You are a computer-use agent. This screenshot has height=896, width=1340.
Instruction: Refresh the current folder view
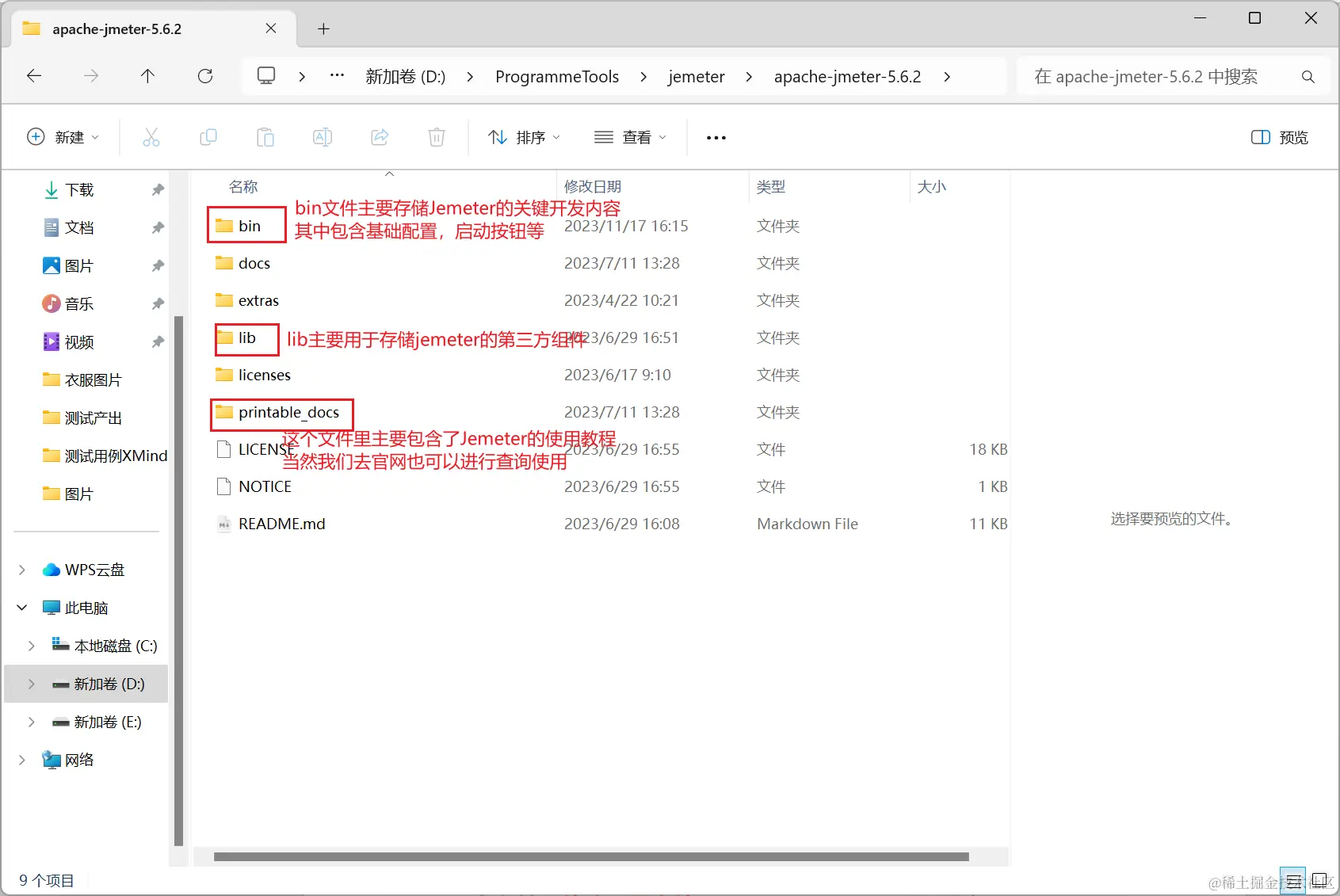click(x=205, y=76)
